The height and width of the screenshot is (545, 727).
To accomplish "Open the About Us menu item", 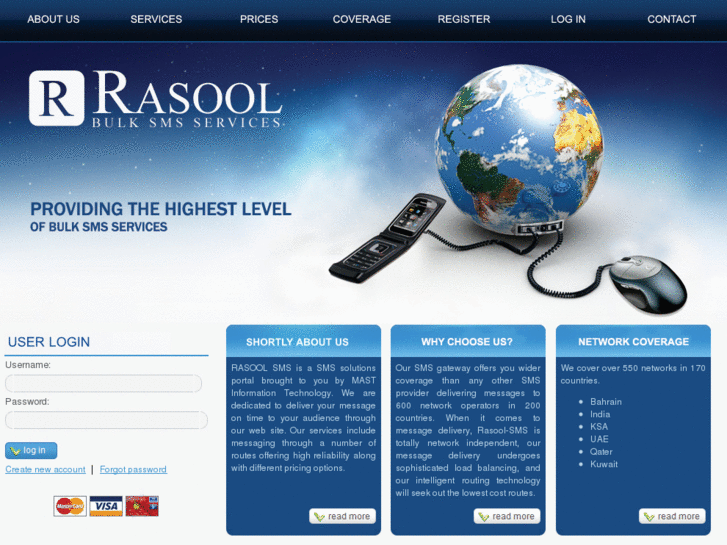I will (x=53, y=19).
